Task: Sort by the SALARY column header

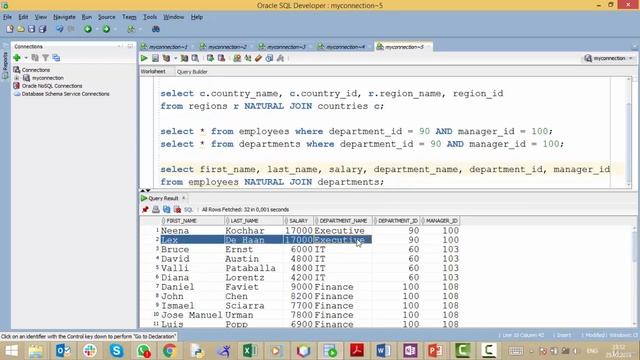Action: (298, 221)
